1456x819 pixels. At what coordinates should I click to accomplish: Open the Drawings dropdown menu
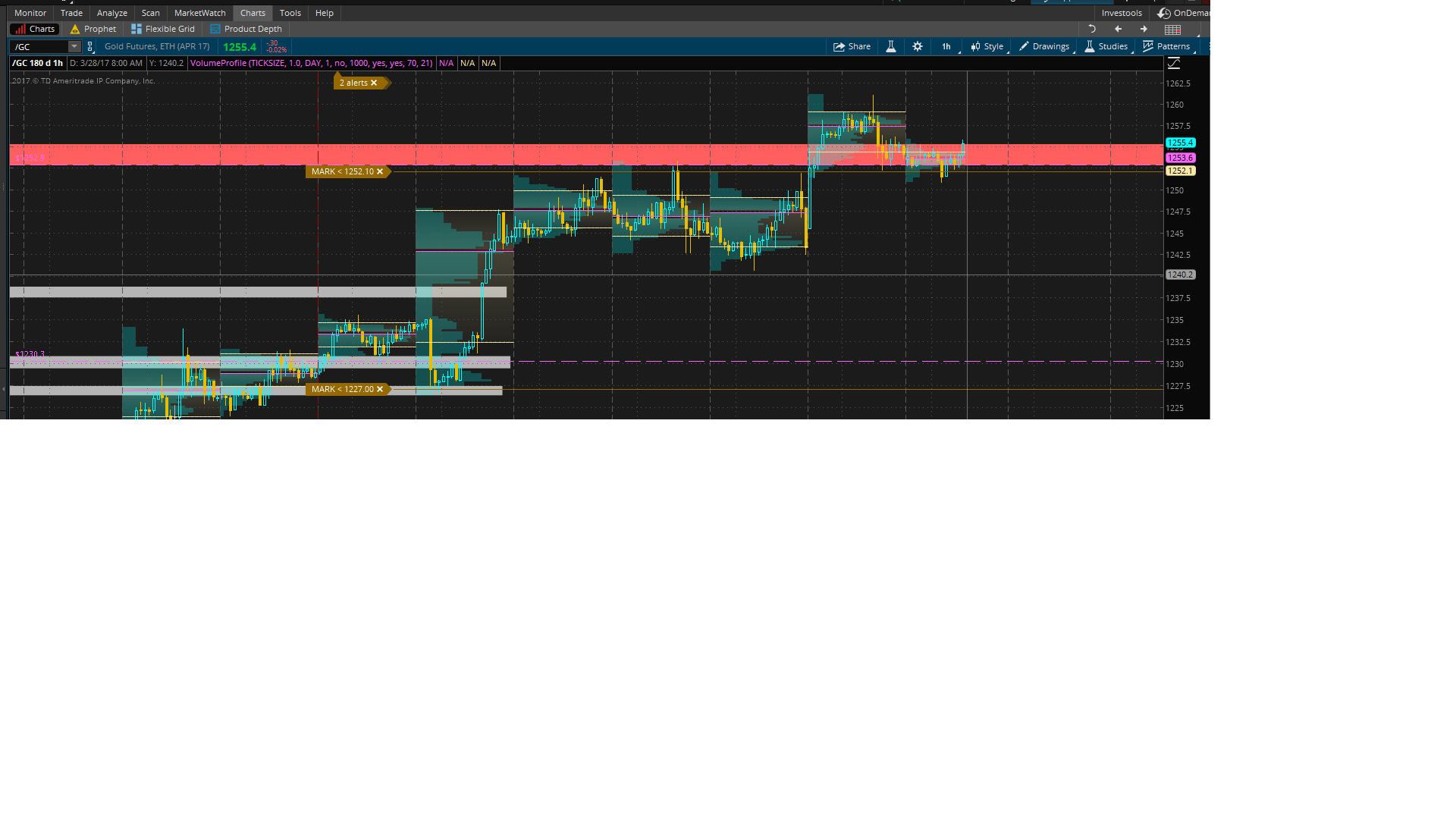(1044, 46)
